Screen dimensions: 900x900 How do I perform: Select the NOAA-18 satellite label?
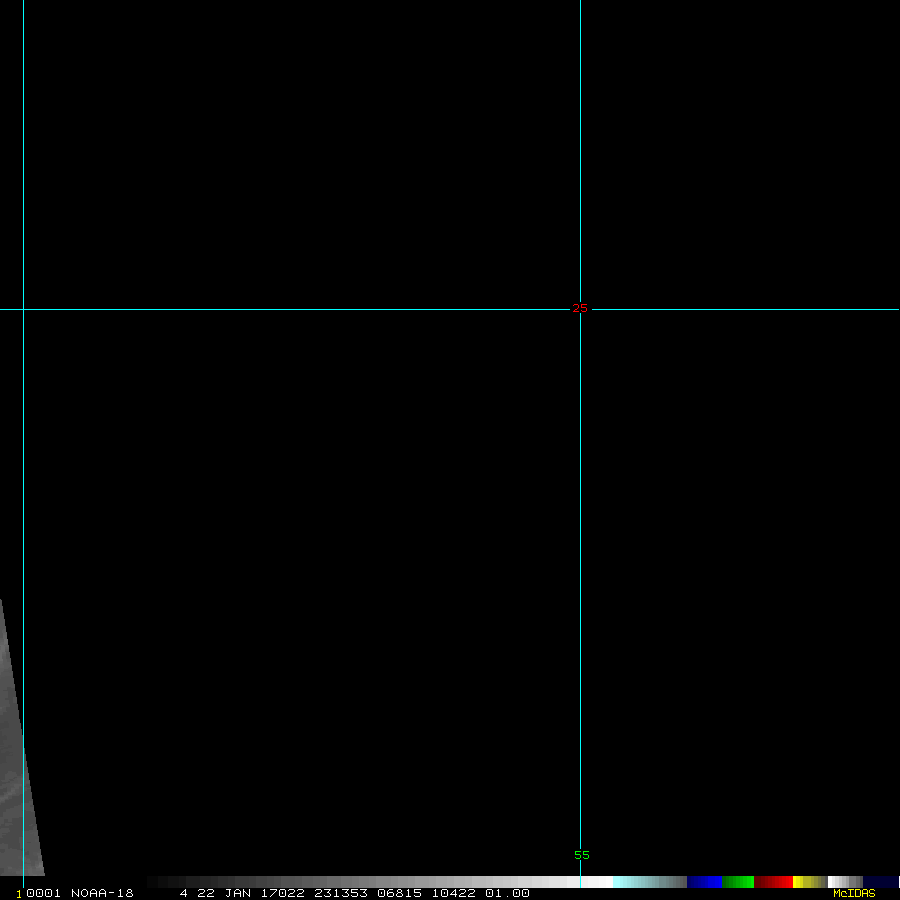[x=102, y=893]
